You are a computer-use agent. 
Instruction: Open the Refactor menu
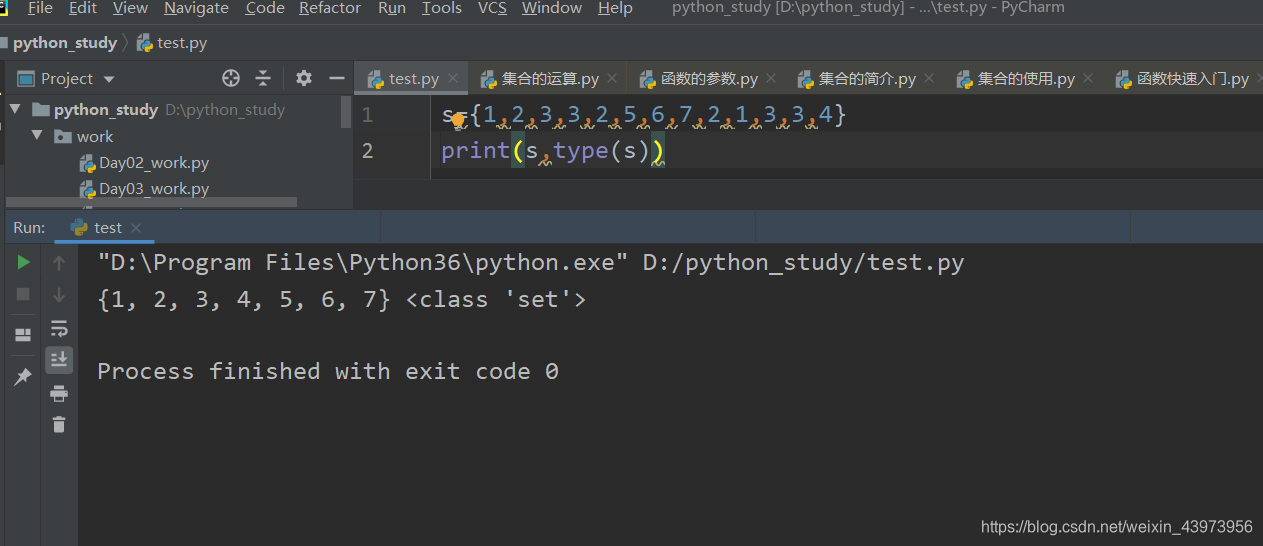click(x=330, y=8)
